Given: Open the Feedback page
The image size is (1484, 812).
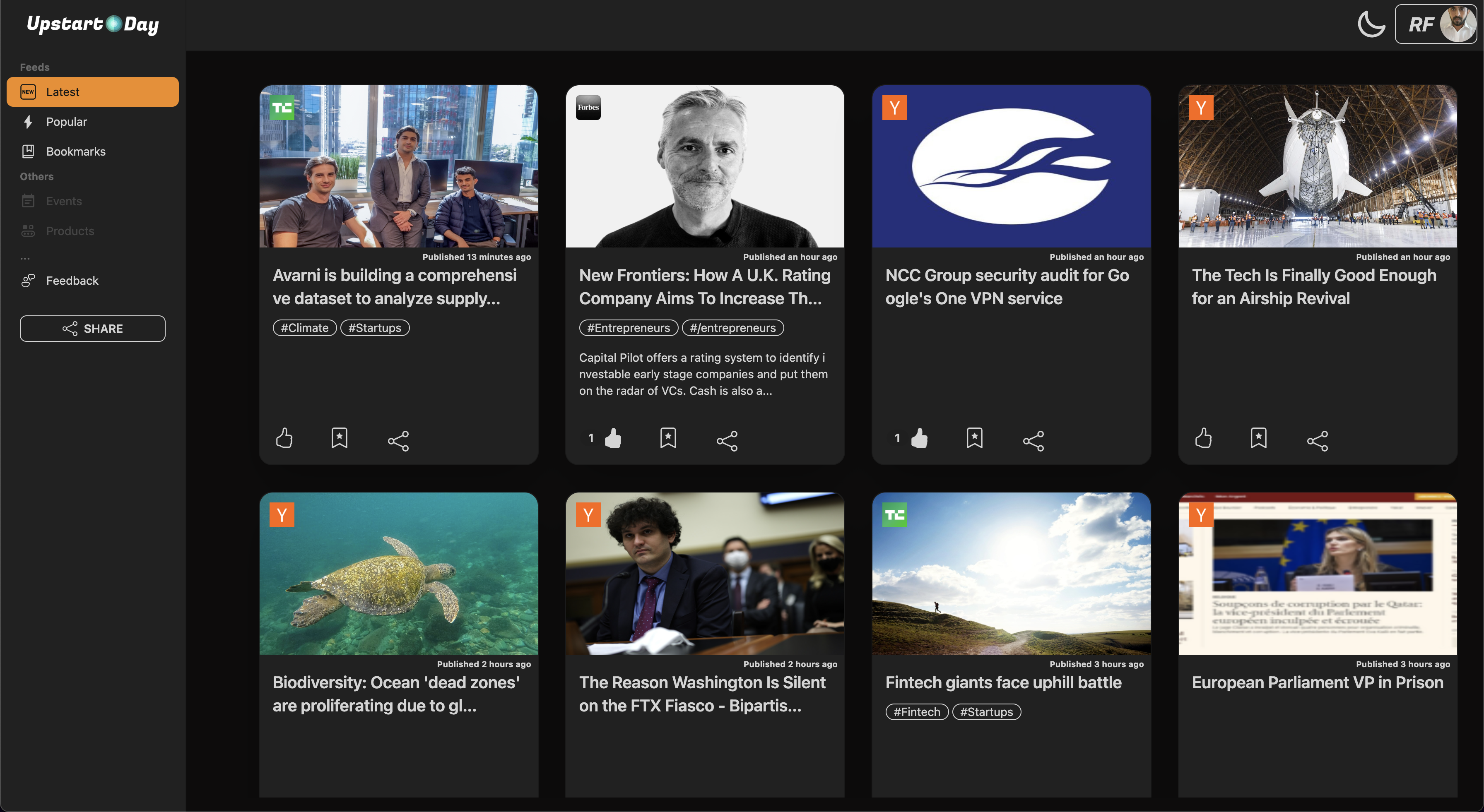Looking at the screenshot, I should coord(93,281).
